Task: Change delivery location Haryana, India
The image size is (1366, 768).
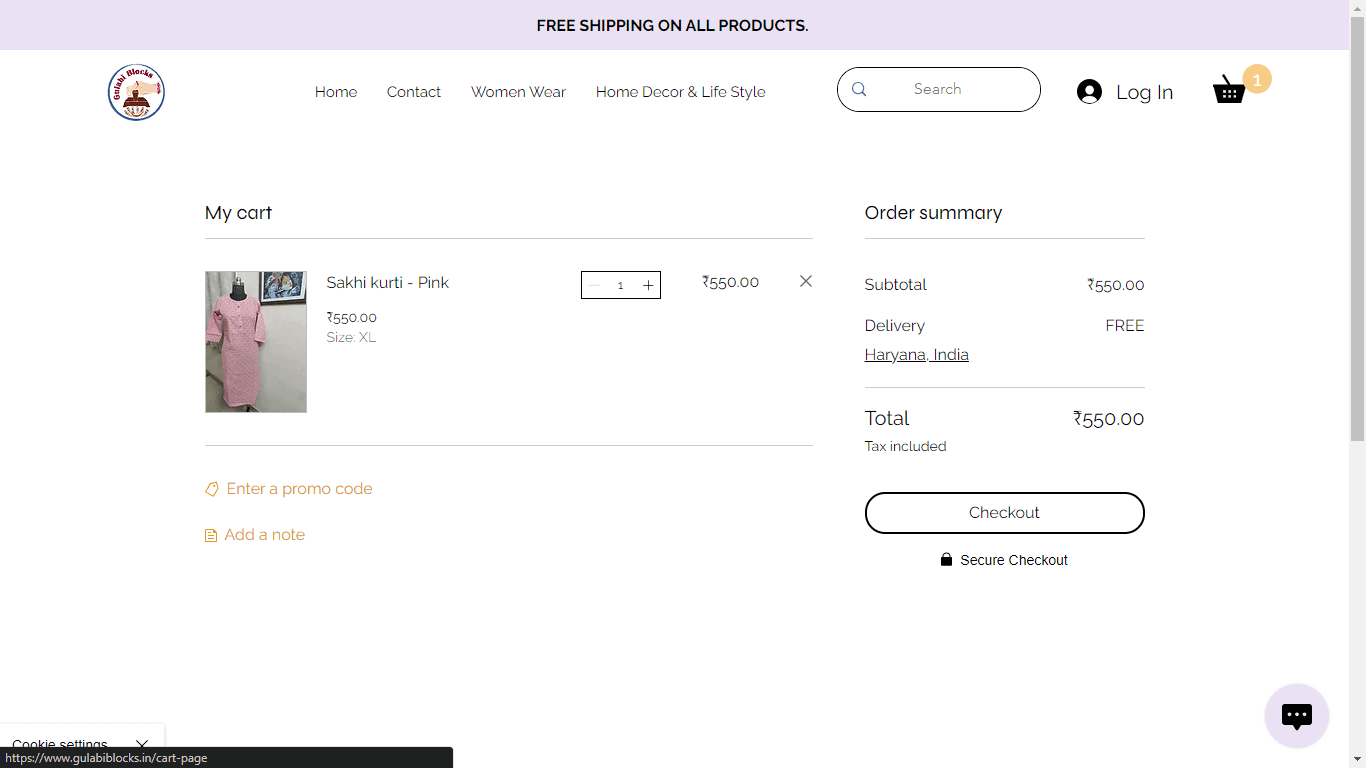Action: (916, 355)
